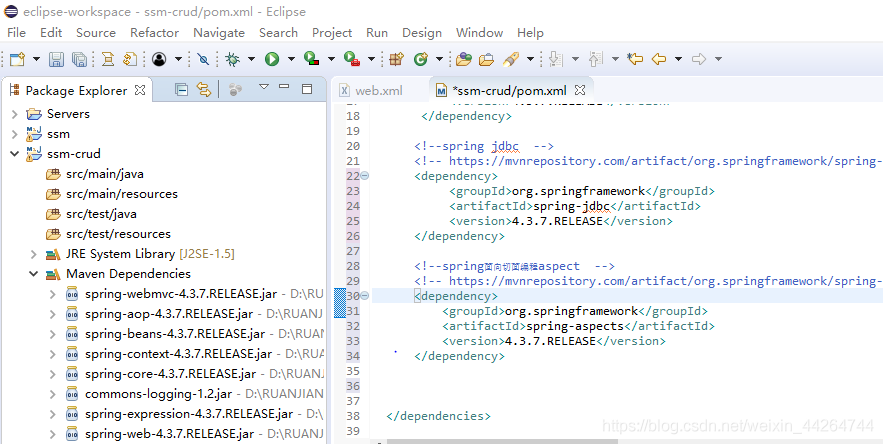Click the New Java Package icon
Image resolution: width=883 pixels, height=444 pixels.
click(x=397, y=59)
